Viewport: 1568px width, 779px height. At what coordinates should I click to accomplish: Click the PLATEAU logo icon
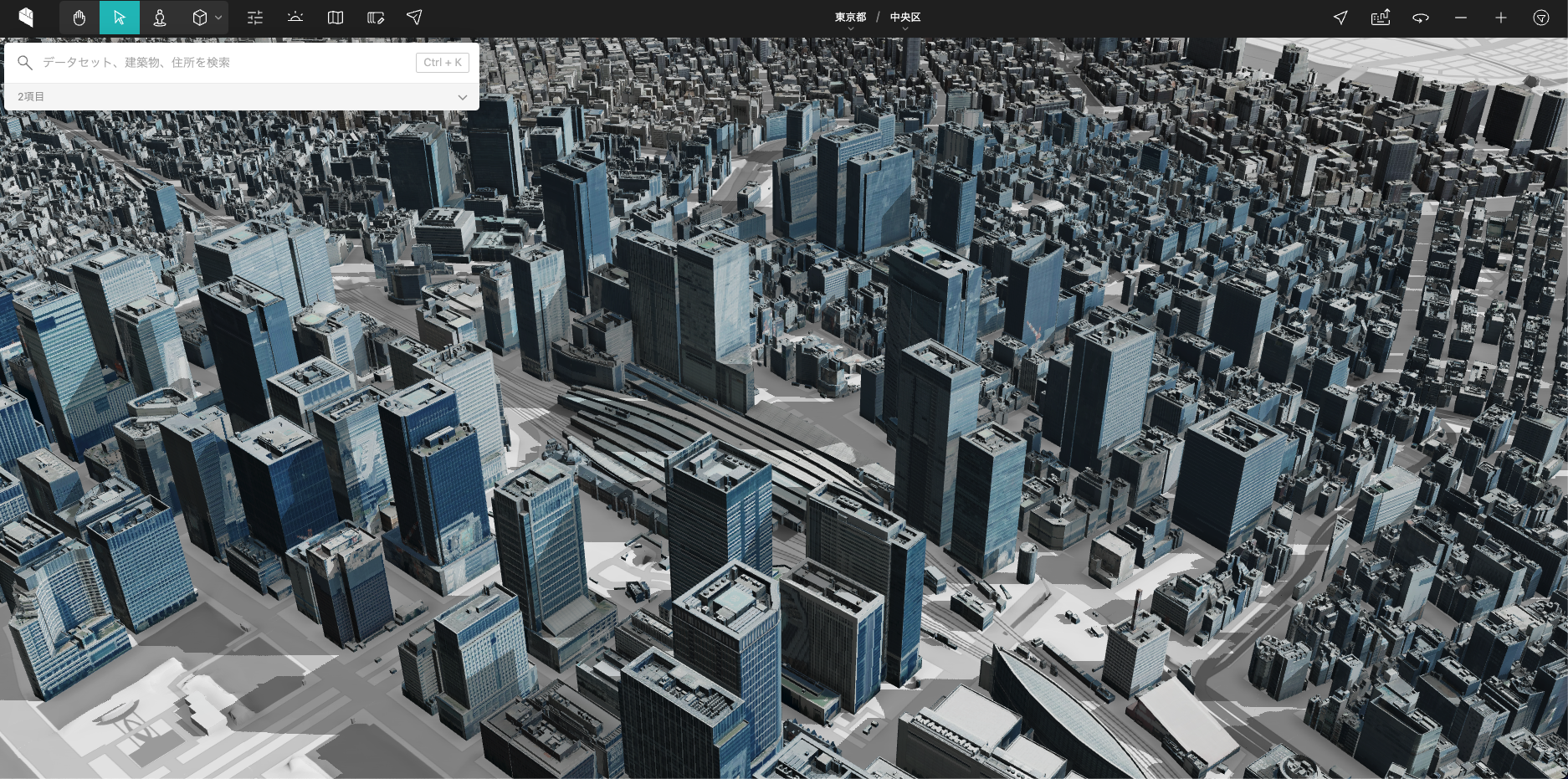(26, 18)
